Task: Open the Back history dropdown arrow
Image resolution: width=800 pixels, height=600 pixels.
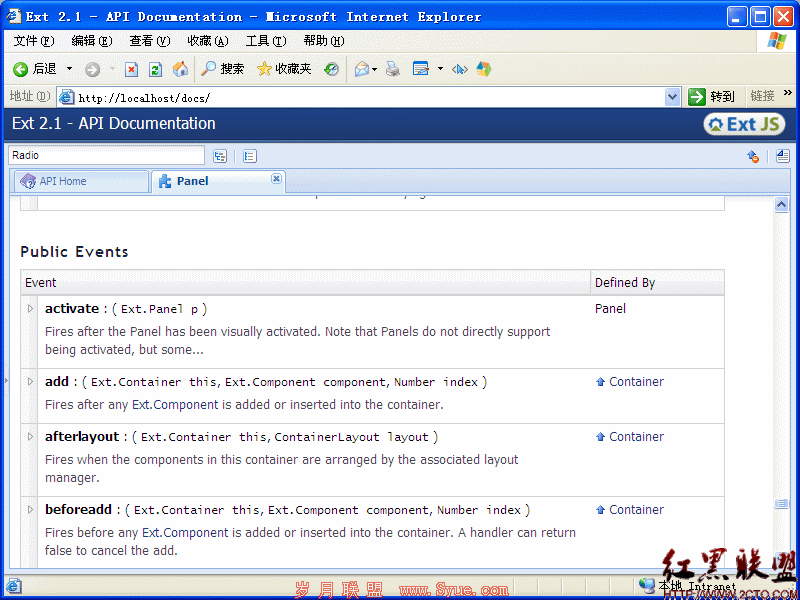Action: pyautogui.click(x=69, y=69)
